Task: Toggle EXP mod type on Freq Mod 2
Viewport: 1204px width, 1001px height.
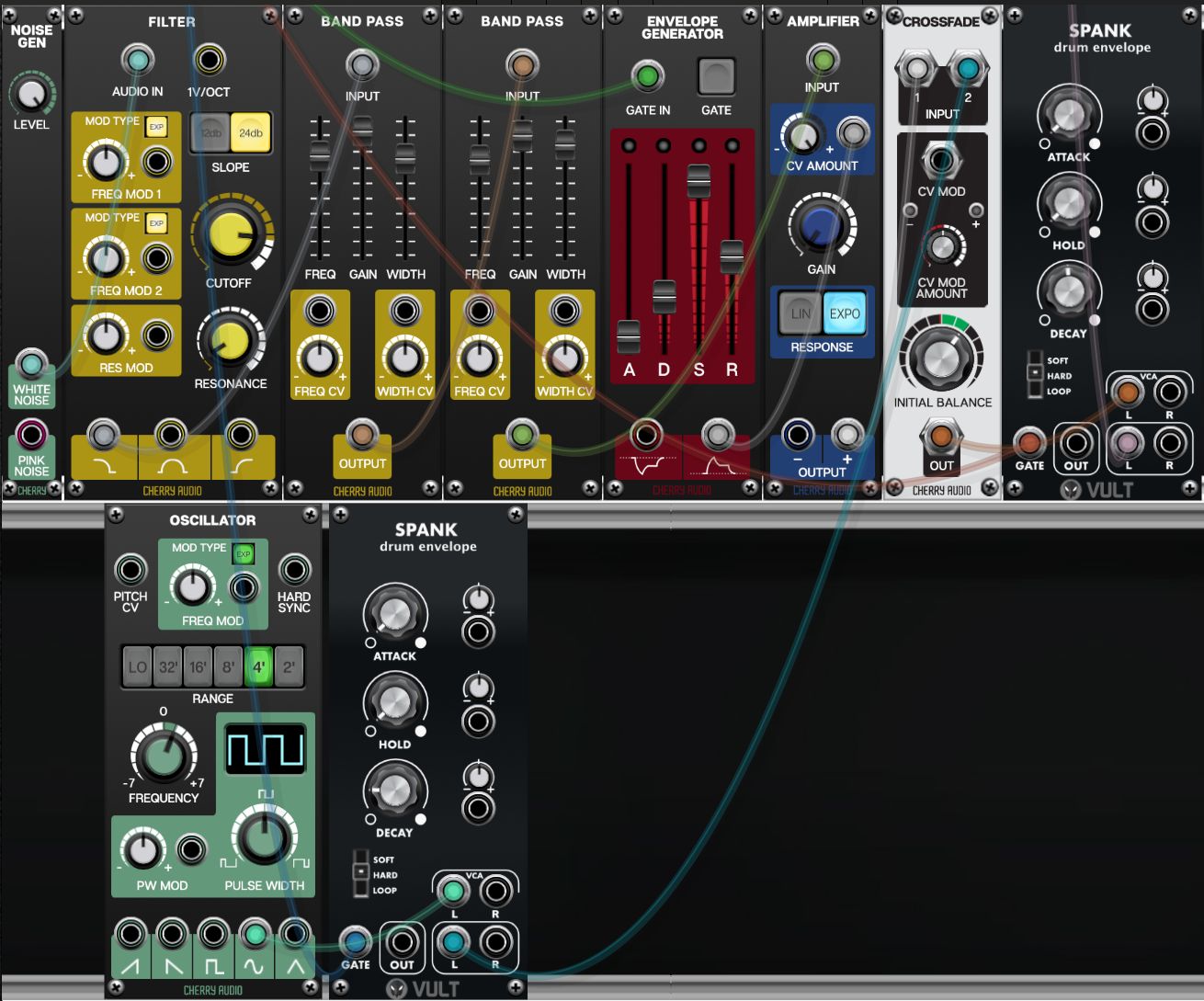Action: (x=156, y=223)
